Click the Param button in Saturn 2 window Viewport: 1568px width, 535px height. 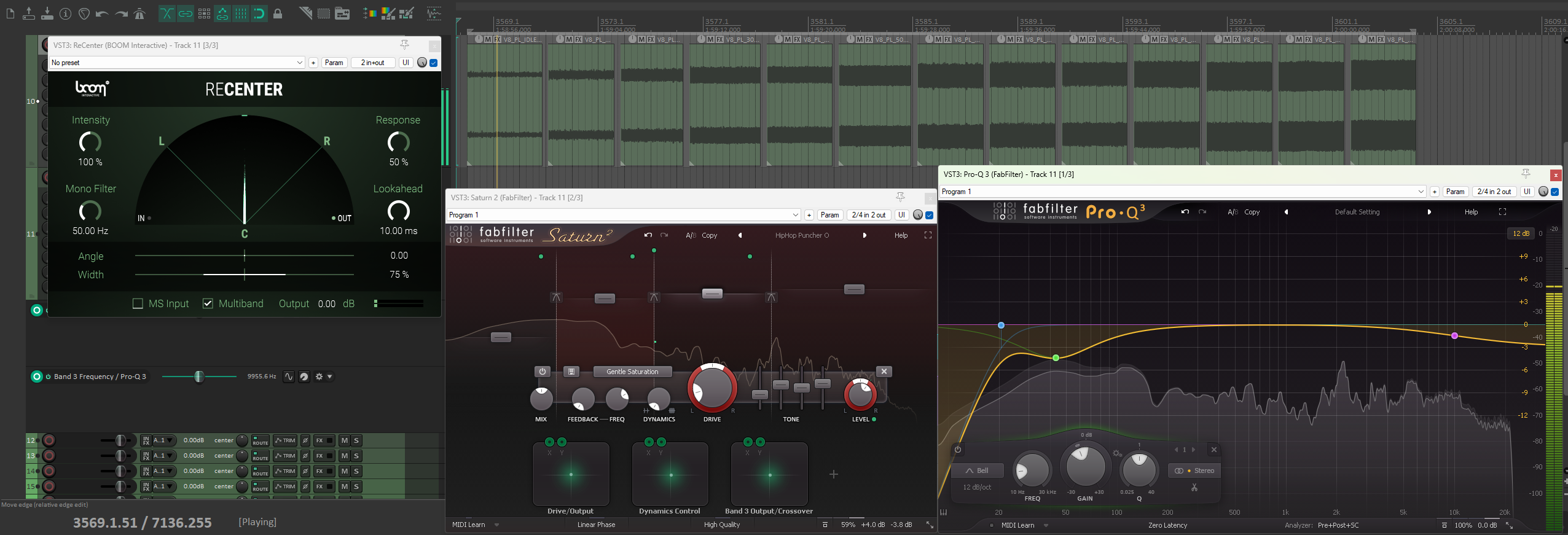(x=829, y=215)
